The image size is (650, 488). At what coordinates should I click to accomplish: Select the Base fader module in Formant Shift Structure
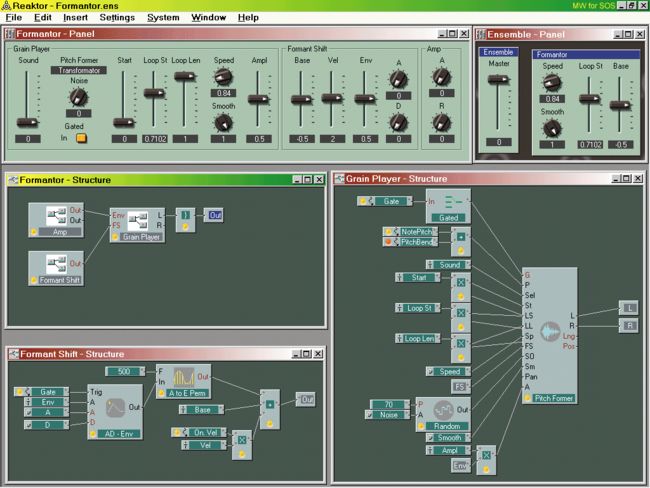tap(201, 410)
